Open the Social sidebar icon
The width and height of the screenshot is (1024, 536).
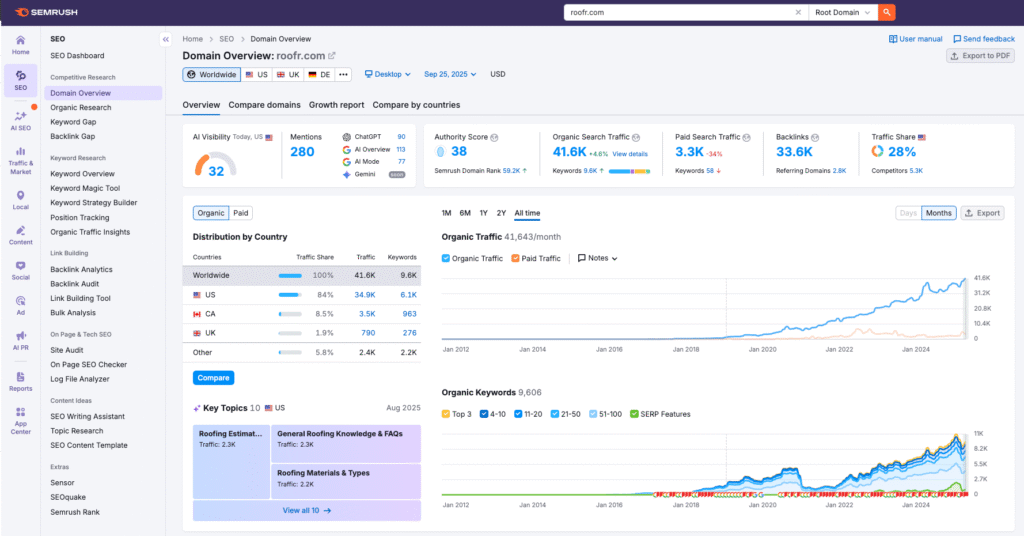[20, 271]
